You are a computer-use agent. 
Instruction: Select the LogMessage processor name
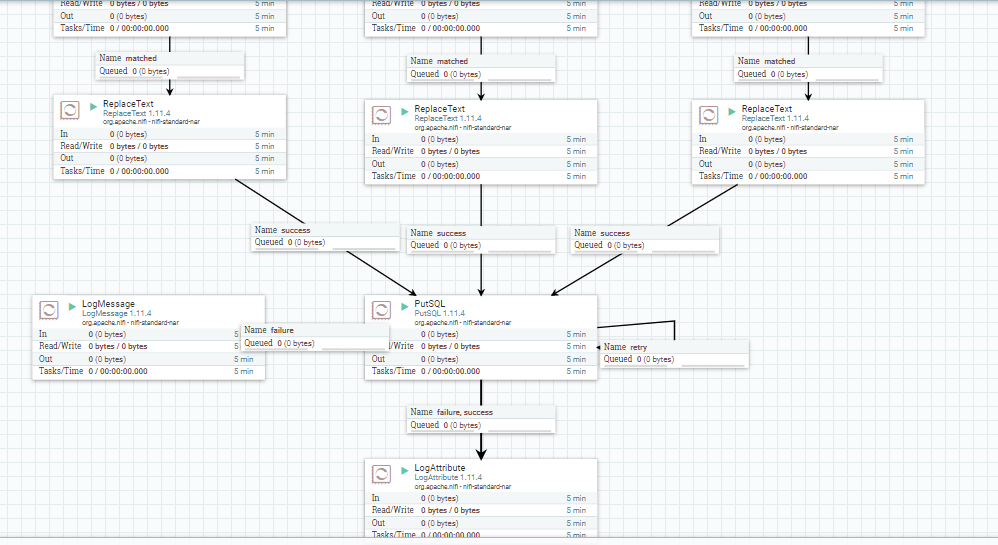click(108, 304)
